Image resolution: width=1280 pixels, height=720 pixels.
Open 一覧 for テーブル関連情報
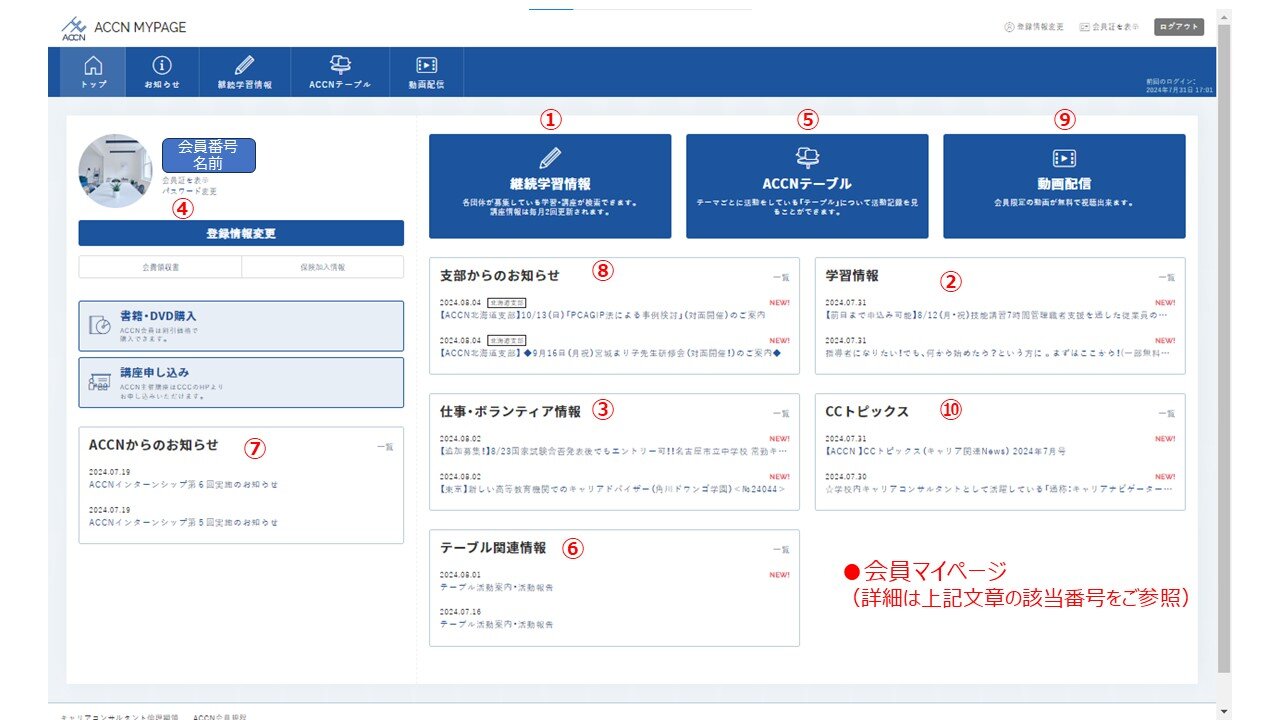780,550
